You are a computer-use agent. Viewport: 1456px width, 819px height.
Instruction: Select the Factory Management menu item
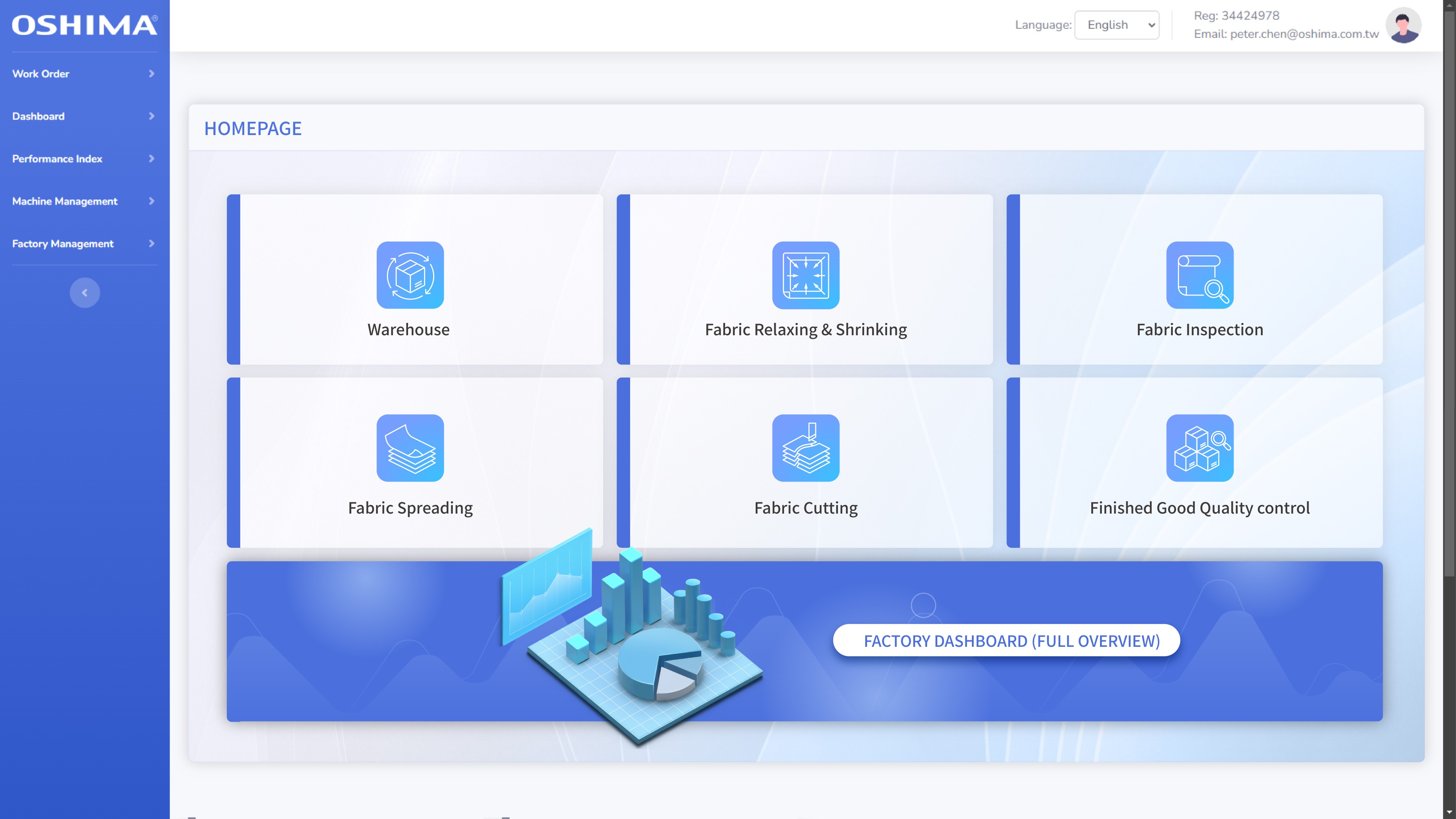85,243
